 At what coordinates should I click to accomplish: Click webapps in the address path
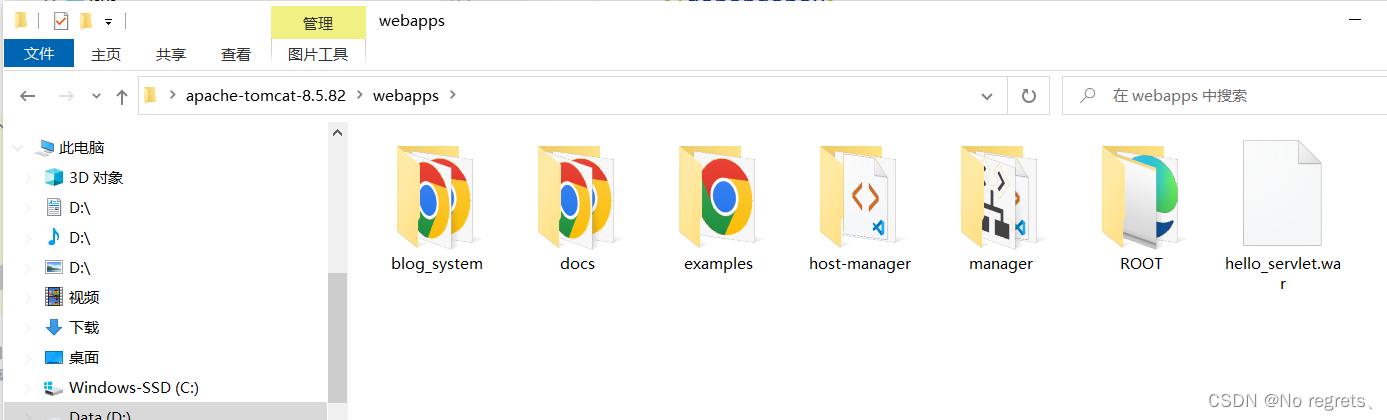406,96
